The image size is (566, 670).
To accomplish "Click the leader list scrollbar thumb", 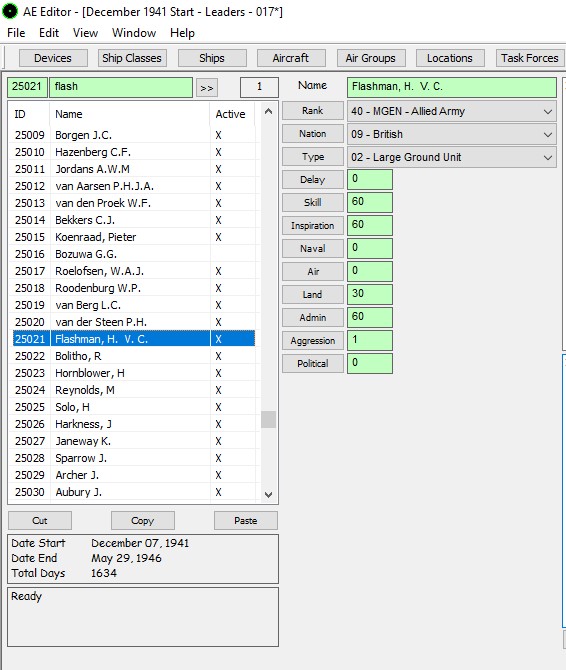I will tap(268, 420).
